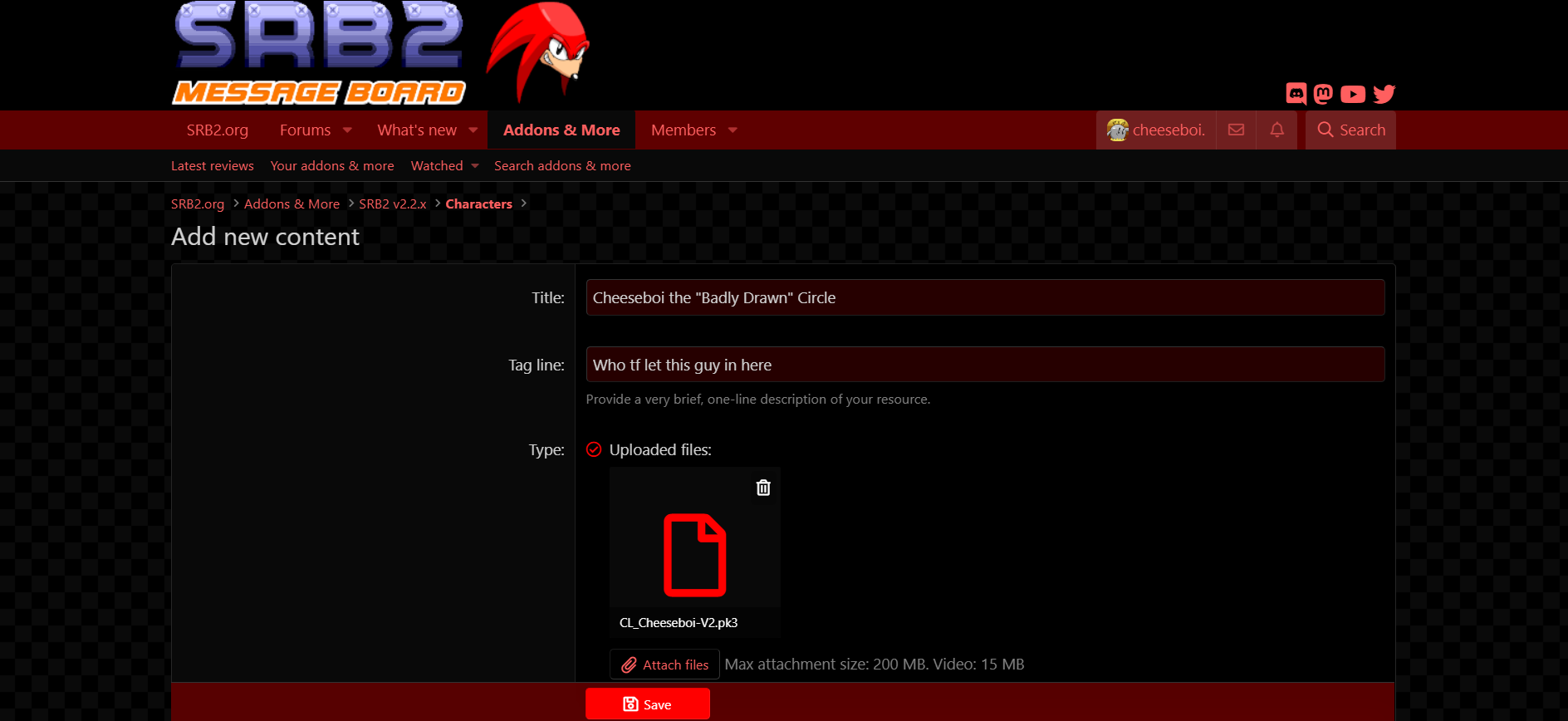Open the Mastodon icon link
The width and height of the screenshot is (1568, 721).
1323,94
